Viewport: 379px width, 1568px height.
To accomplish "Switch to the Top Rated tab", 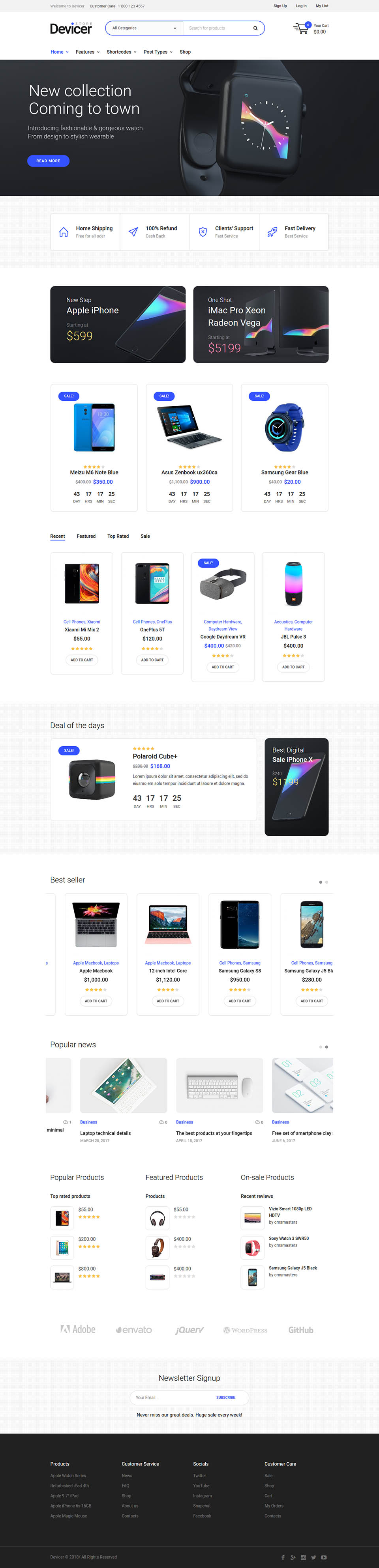I will pyautogui.click(x=118, y=536).
